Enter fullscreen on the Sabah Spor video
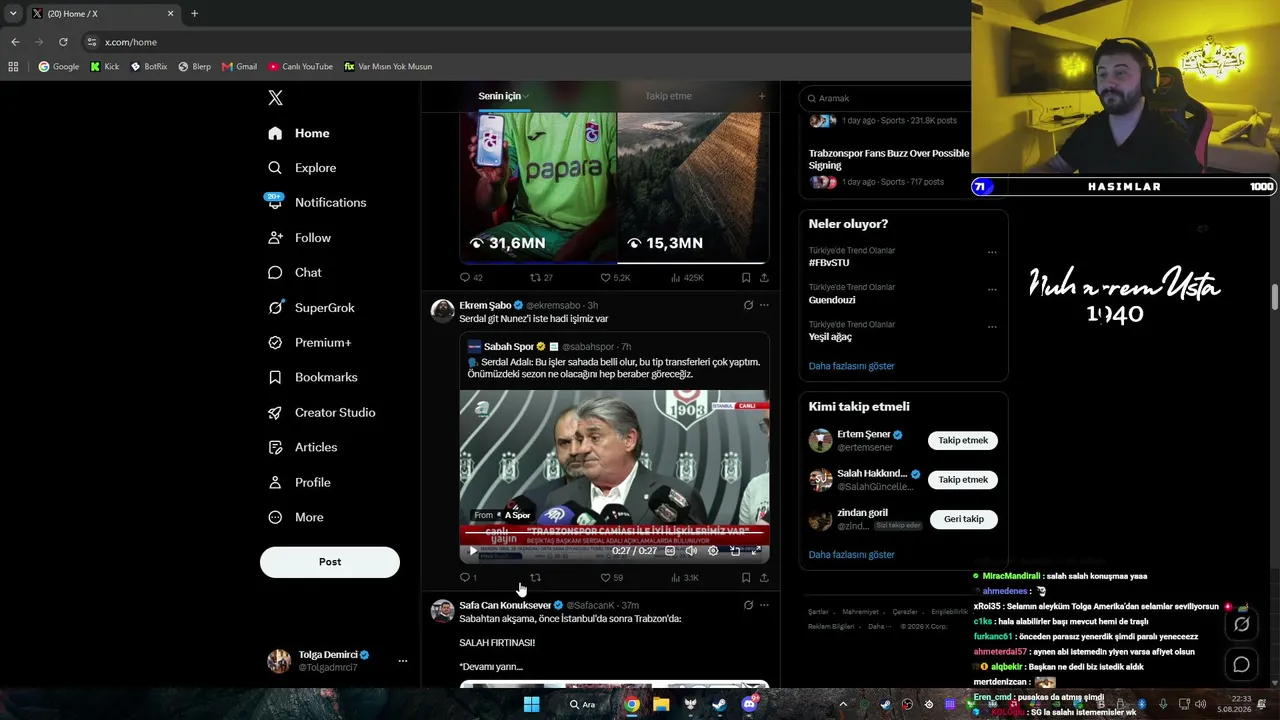Viewport: 1280px width, 720px height. (x=757, y=551)
